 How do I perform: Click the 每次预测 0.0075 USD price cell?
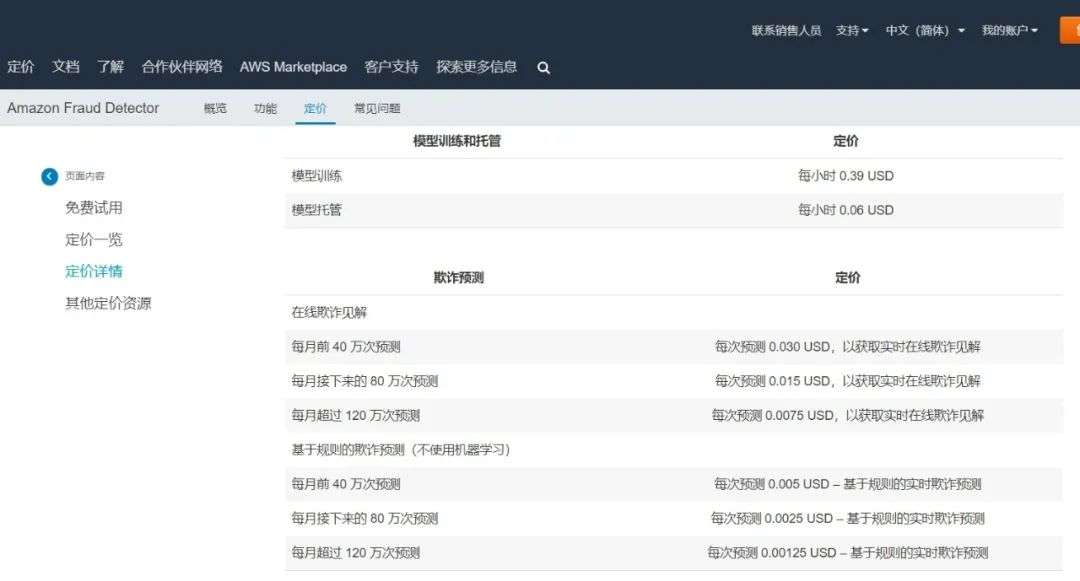847,416
